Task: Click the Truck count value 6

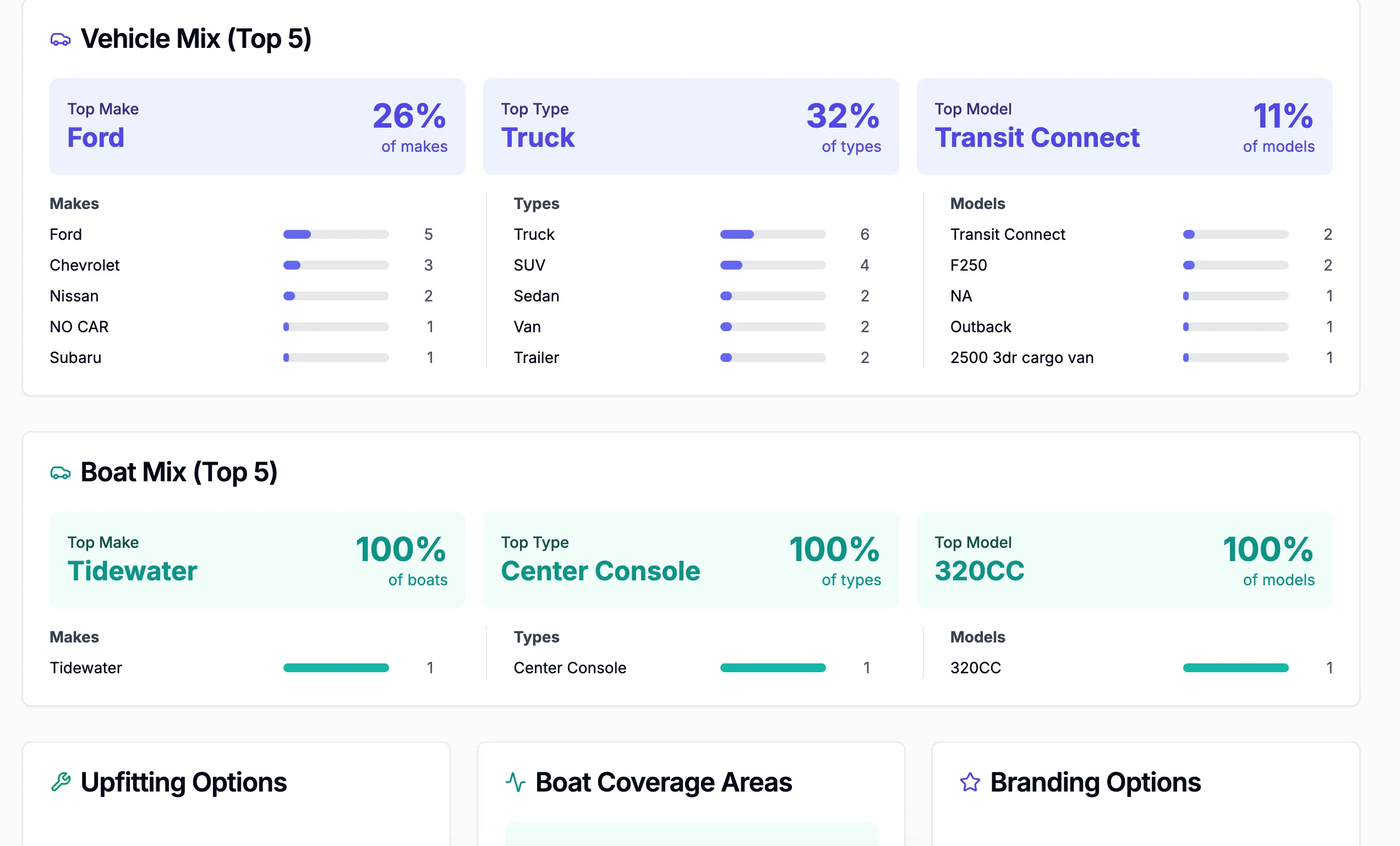Action: pyautogui.click(x=865, y=234)
